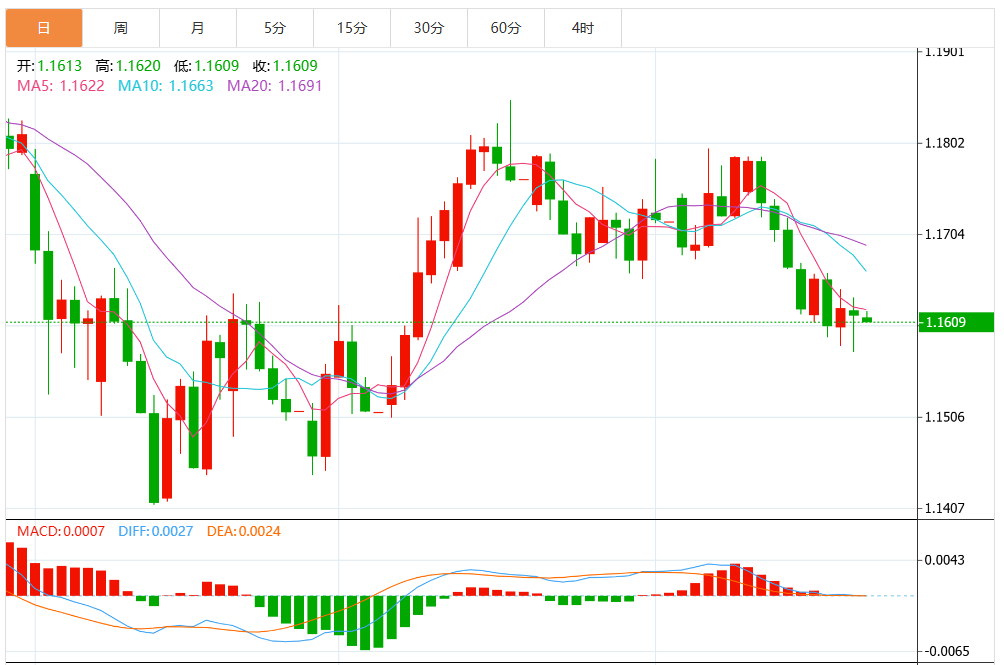1004x665 pixels.
Task: Click the DEA value label
Action: [244, 531]
